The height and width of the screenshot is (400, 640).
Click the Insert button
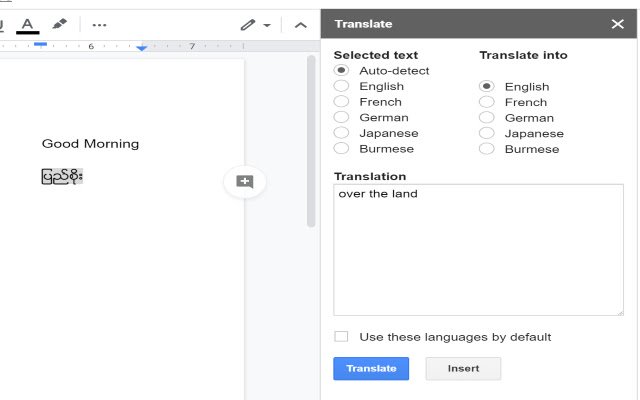click(463, 369)
